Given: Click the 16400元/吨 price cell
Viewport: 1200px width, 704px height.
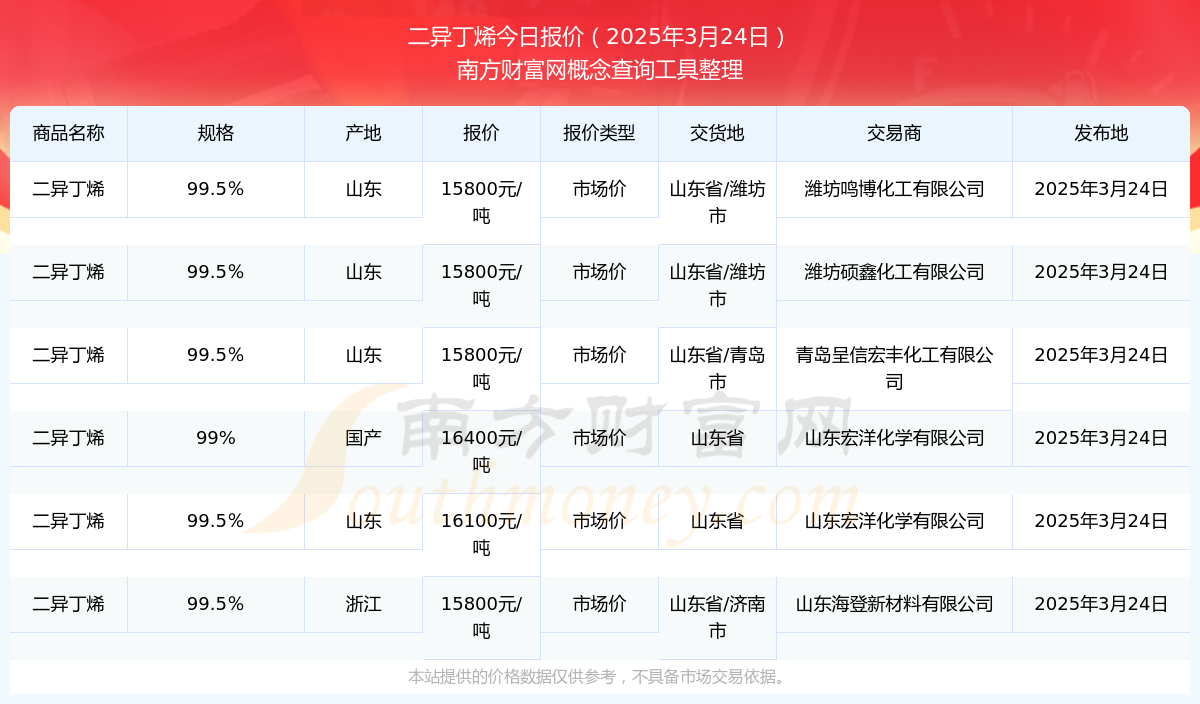Looking at the screenshot, I should pos(481,451).
